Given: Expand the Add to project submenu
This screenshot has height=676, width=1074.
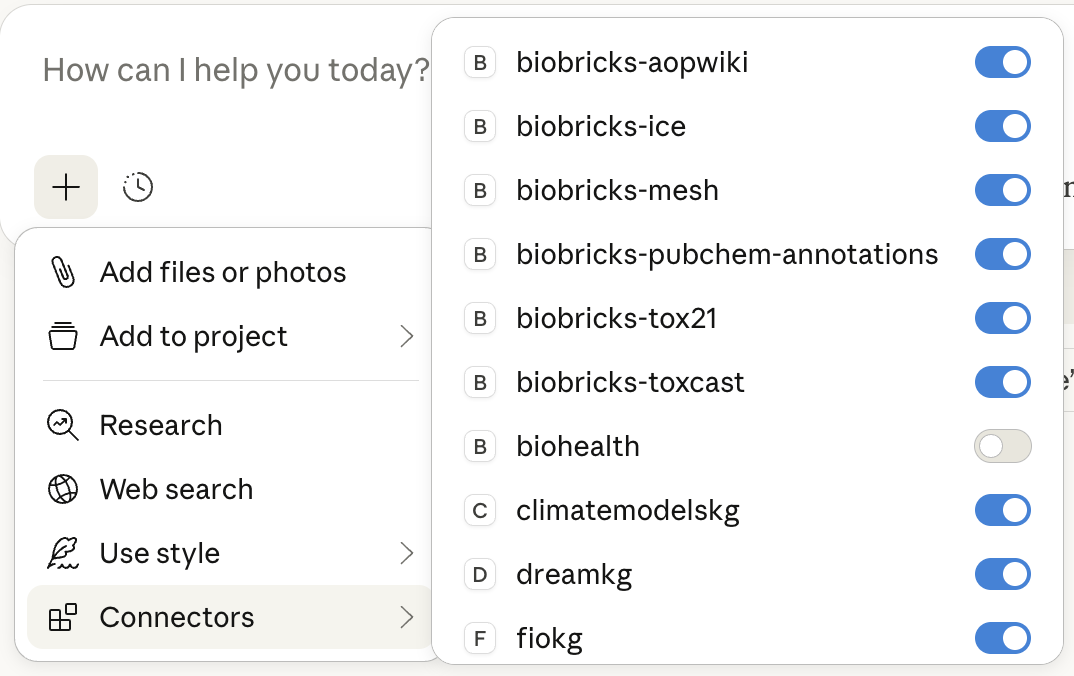Looking at the screenshot, I should click(x=408, y=336).
